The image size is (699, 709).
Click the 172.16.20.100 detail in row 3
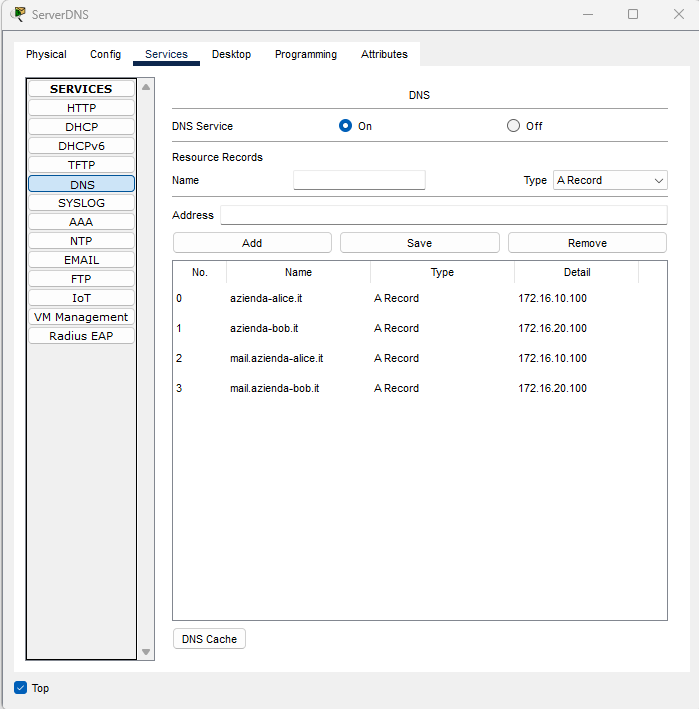[x=553, y=388]
